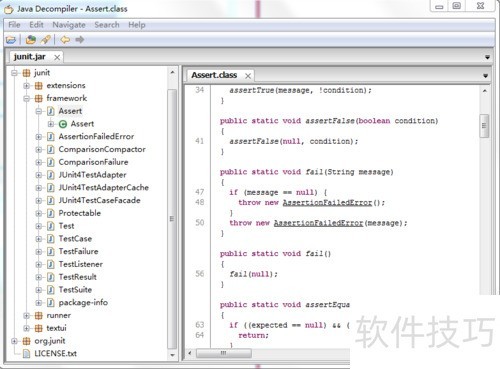This screenshot has height=369, width=500.
Task: Click the extensions package icon
Action: (x=39, y=86)
